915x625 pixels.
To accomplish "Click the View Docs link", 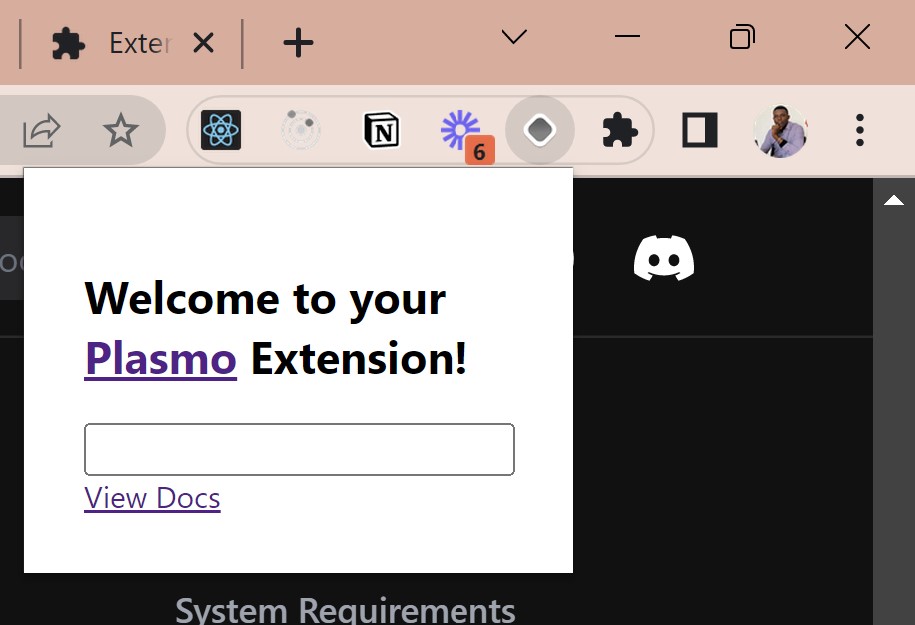I will tap(152, 498).
